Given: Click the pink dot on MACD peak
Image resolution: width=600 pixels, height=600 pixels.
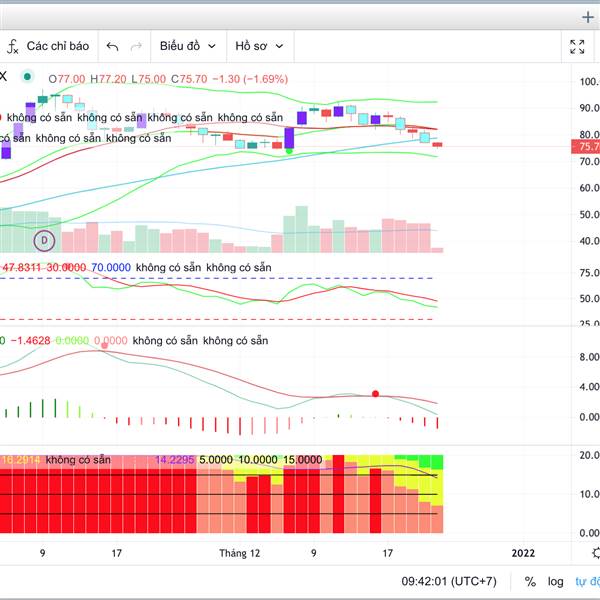Looking at the screenshot, I should (x=104, y=346).
